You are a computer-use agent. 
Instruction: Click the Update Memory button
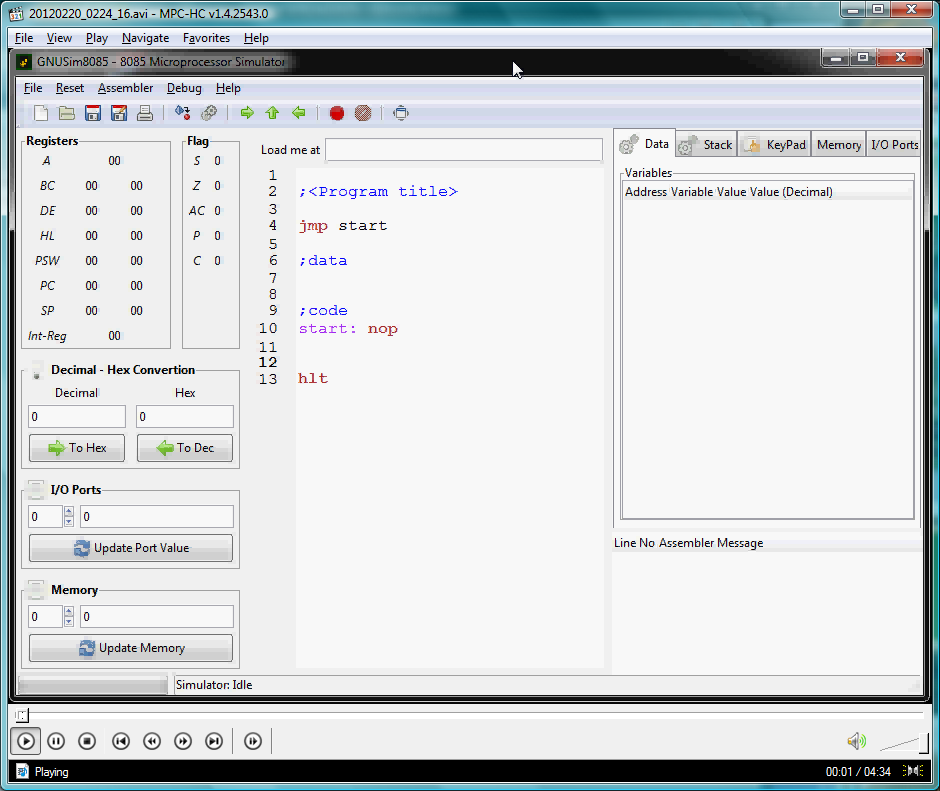click(x=131, y=648)
